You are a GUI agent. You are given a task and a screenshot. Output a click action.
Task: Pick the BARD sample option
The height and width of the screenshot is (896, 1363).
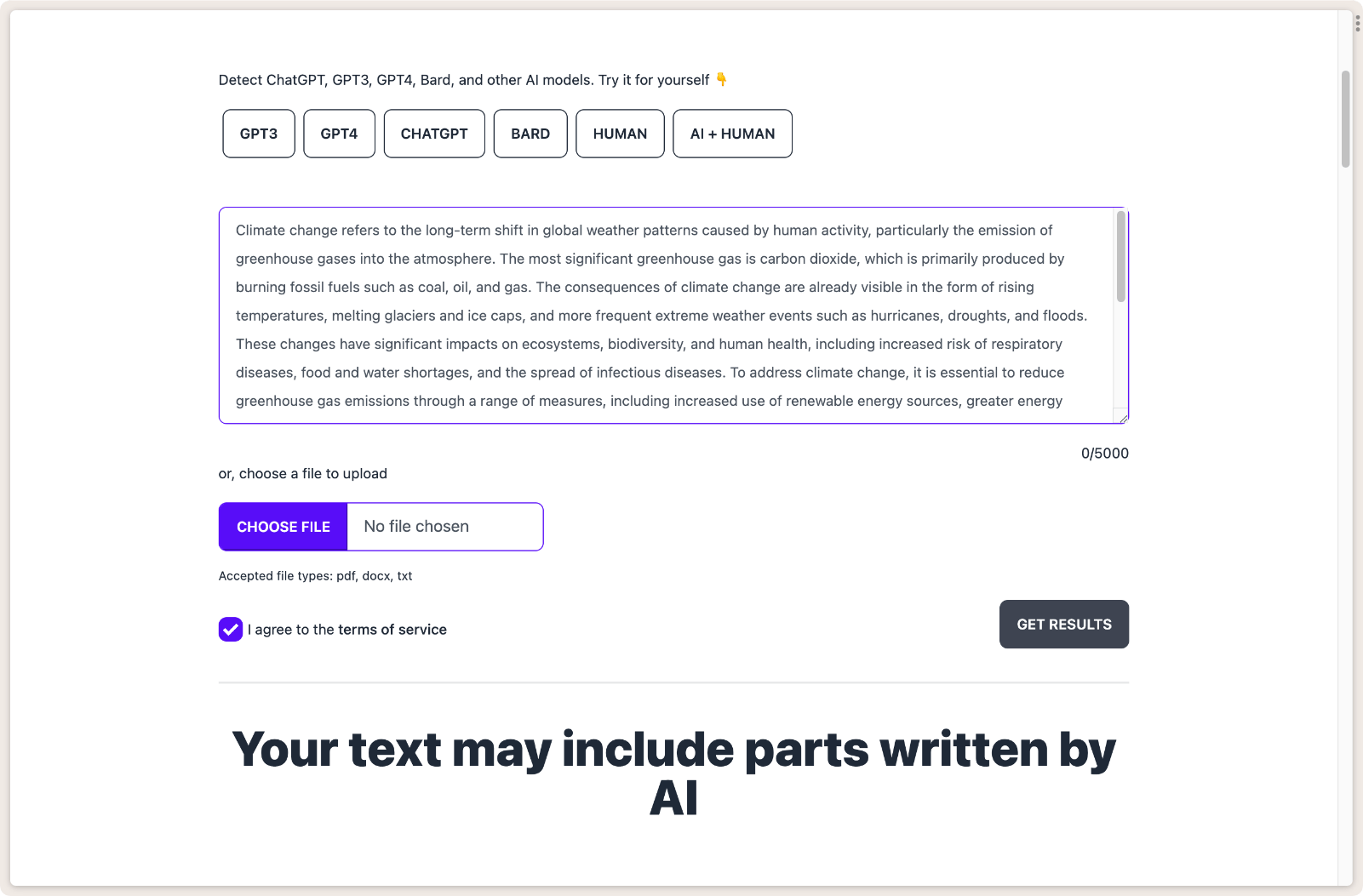(530, 134)
